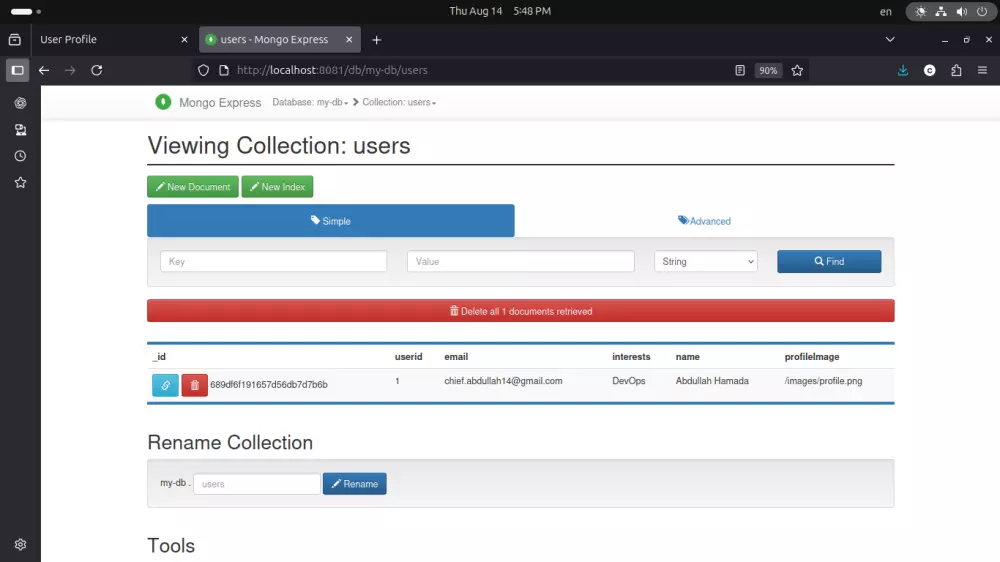Click the New Document button

(193, 187)
